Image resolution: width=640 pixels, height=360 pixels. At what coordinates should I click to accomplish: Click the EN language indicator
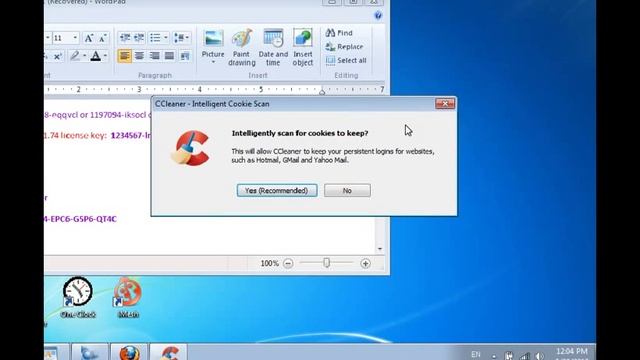[x=476, y=354]
